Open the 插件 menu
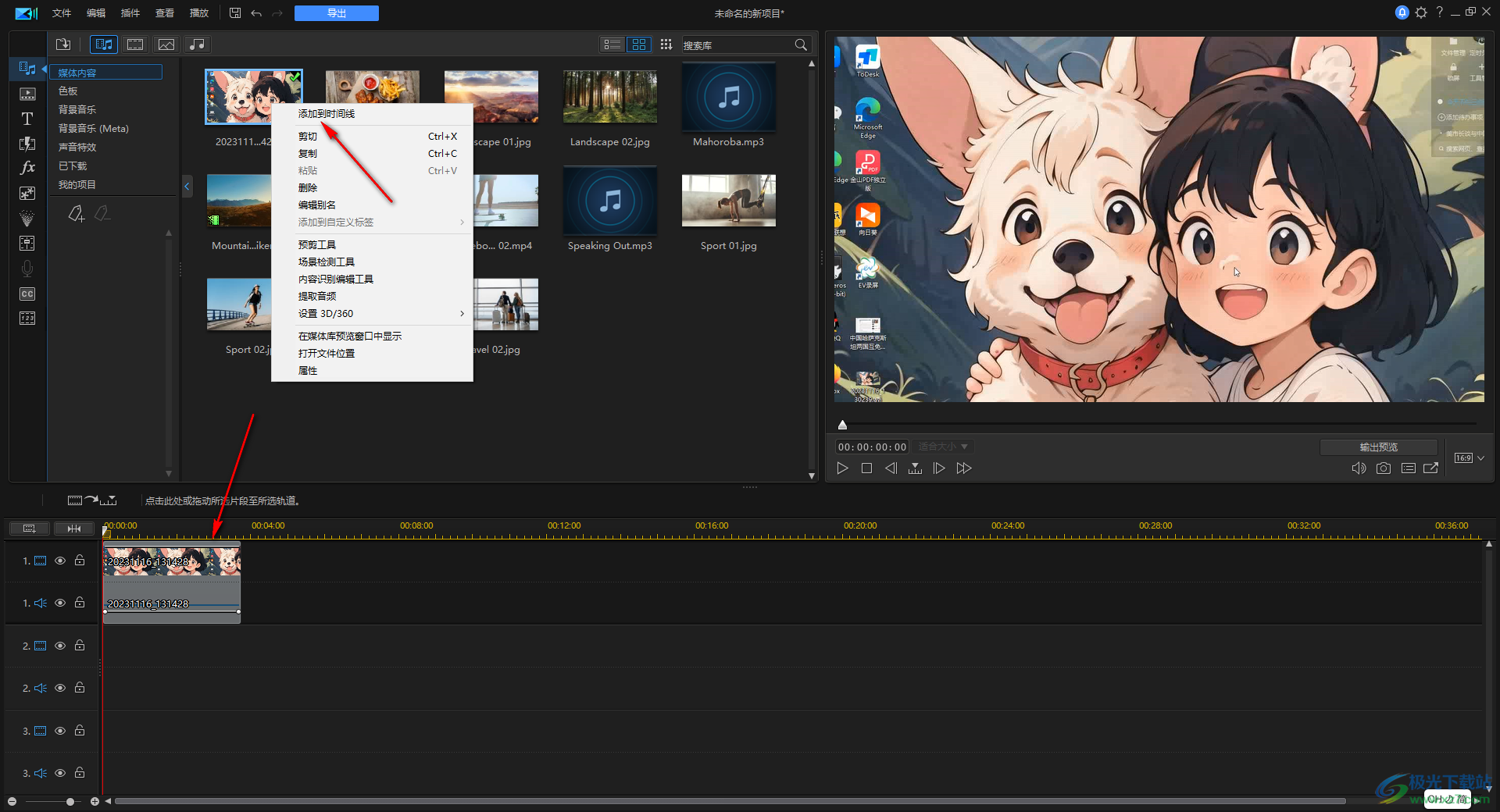 130,13
